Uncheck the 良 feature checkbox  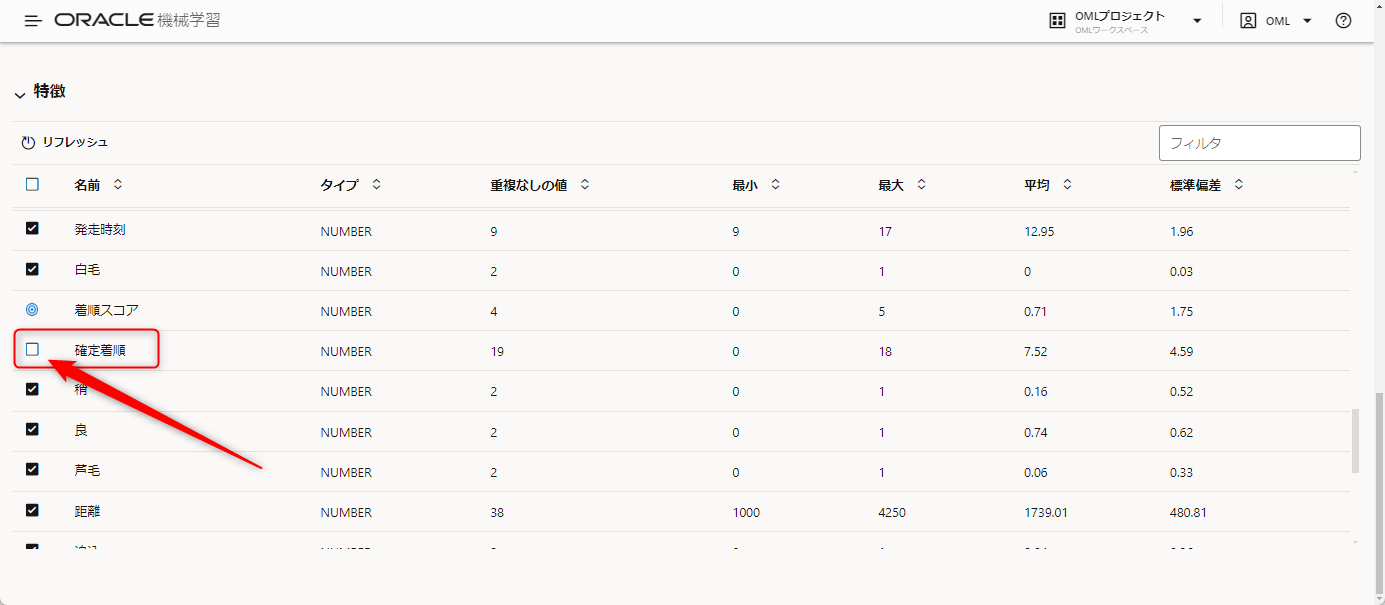pos(32,429)
